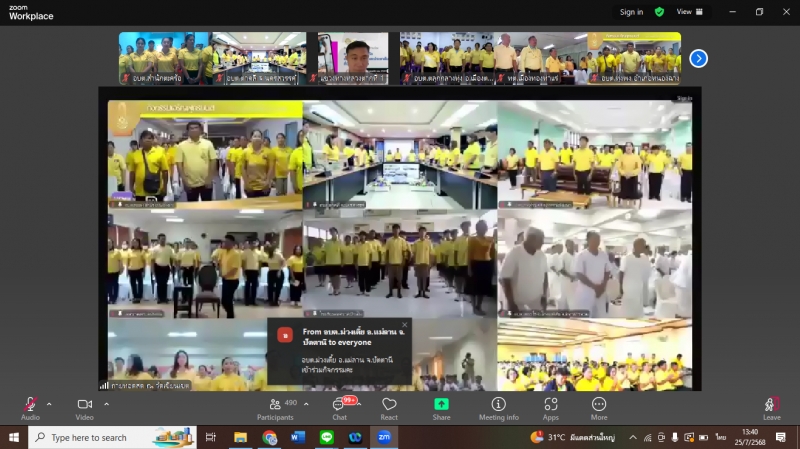Viewport: 800px width, 449px height.
Task: Close the chat notification popup
Action: 405,325
